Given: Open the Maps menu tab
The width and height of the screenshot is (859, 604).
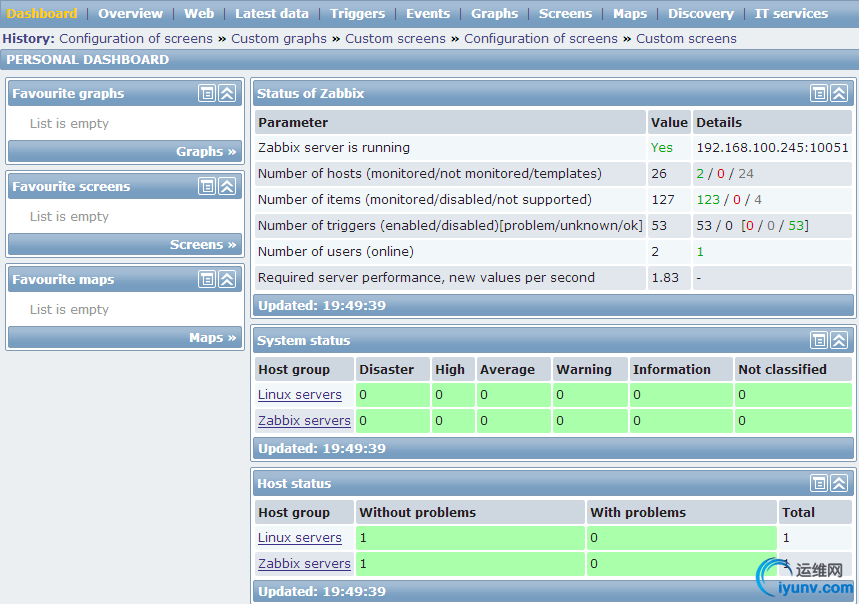Looking at the screenshot, I should pyautogui.click(x=630, y=14).
